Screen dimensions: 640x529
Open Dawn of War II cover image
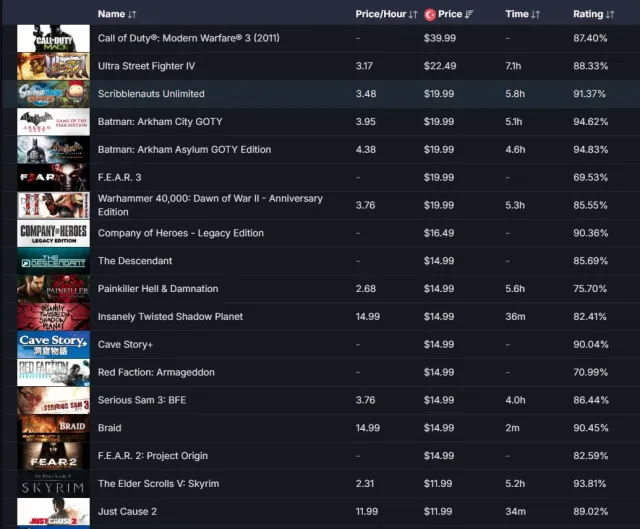(53, 205)
